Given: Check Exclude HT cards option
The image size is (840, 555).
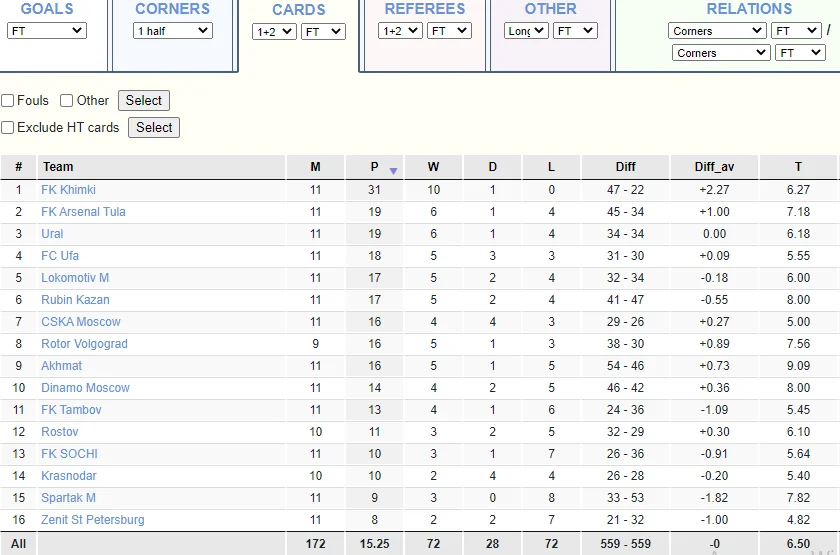Looking at the screenshot, I should (x=8, y=128).
